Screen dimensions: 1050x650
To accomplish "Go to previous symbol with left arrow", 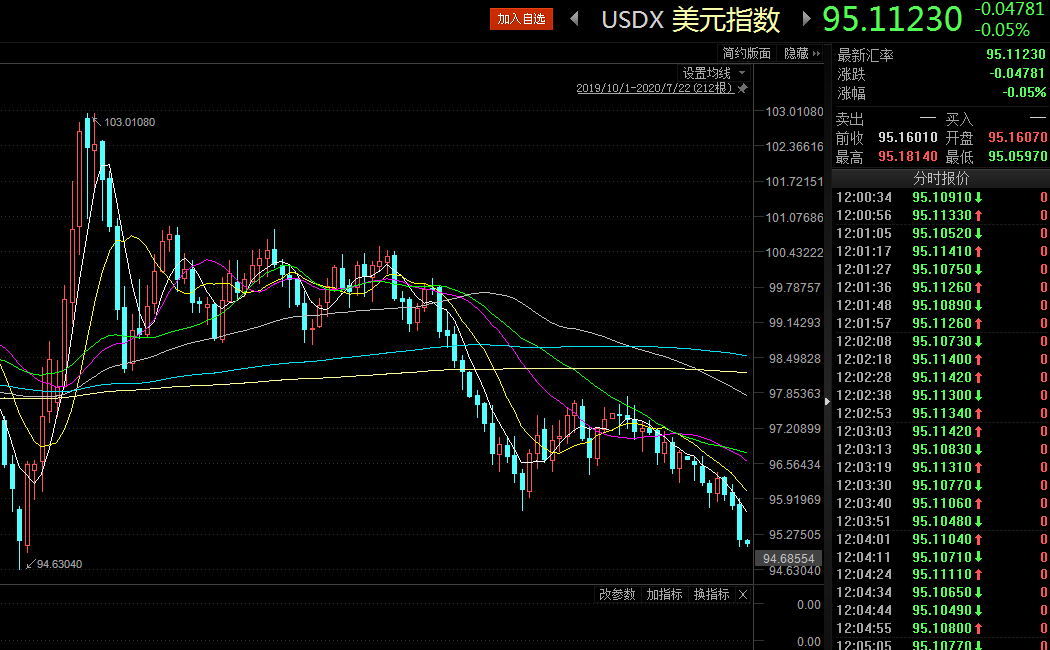I will 575,19.
